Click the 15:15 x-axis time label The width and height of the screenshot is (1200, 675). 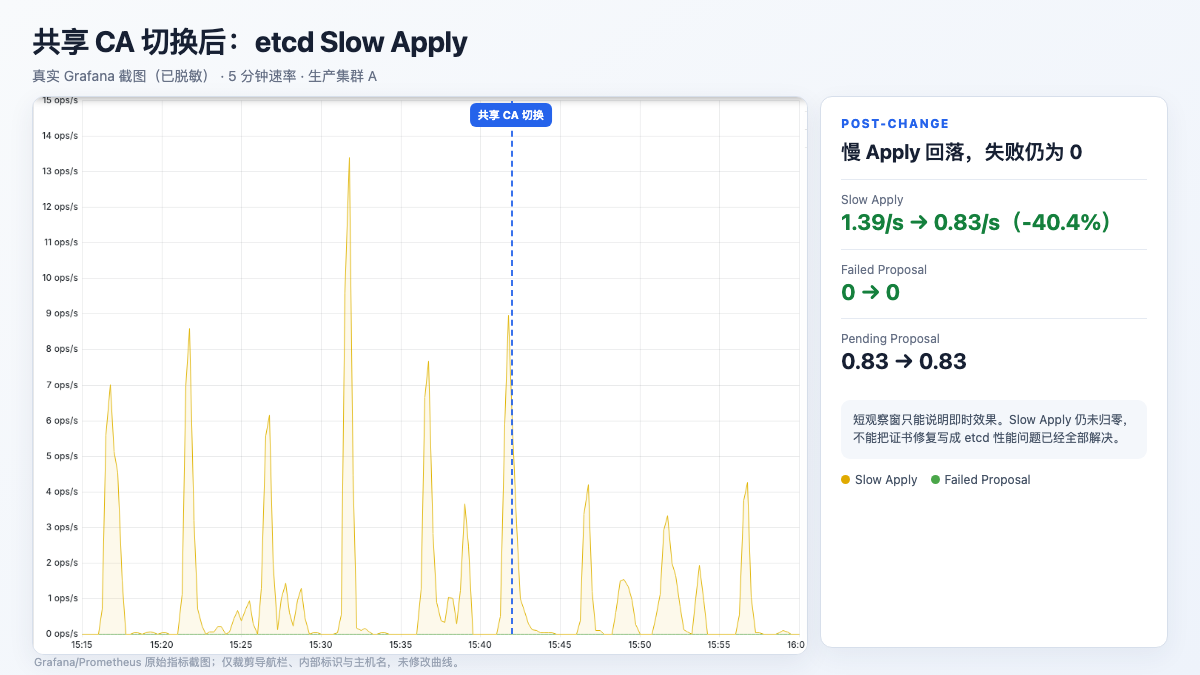click(x=82, y=645)
